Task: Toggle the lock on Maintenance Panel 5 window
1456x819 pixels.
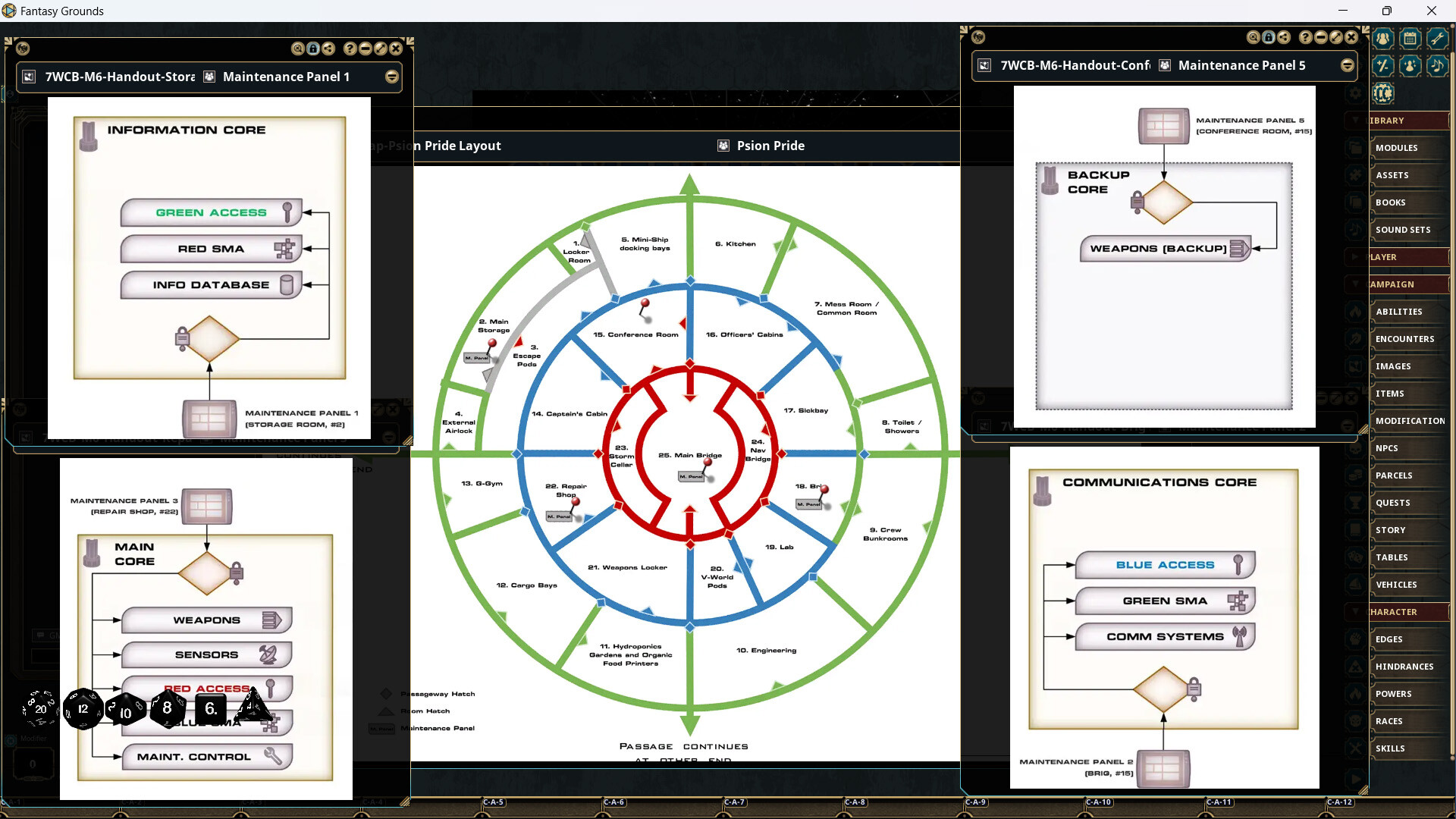Action: tap(1268, 37)
